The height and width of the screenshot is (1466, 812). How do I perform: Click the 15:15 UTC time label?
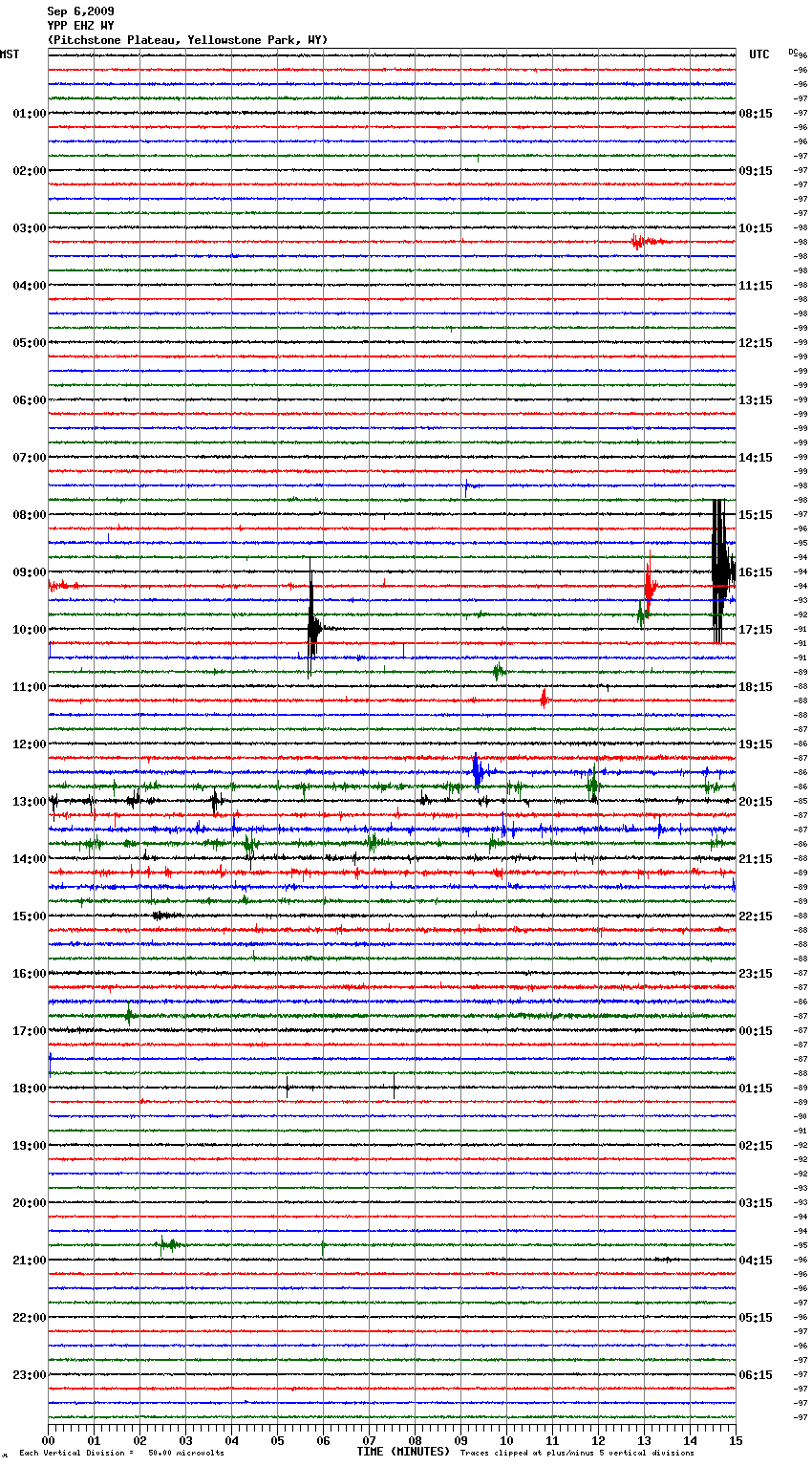[x=756, y=515]
